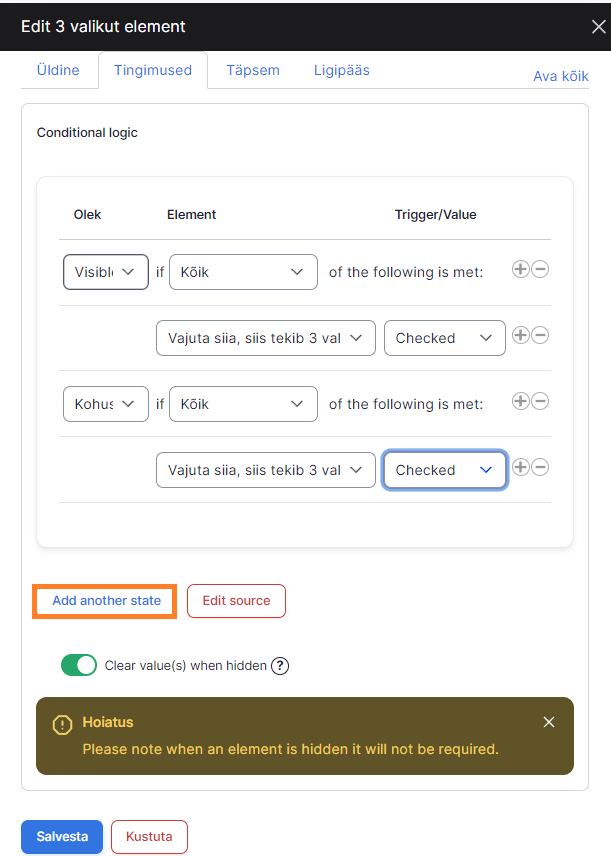Remove the Visible state row with minus icon
This screenshot has width=611, height=856.
click(x=540, y=269)
